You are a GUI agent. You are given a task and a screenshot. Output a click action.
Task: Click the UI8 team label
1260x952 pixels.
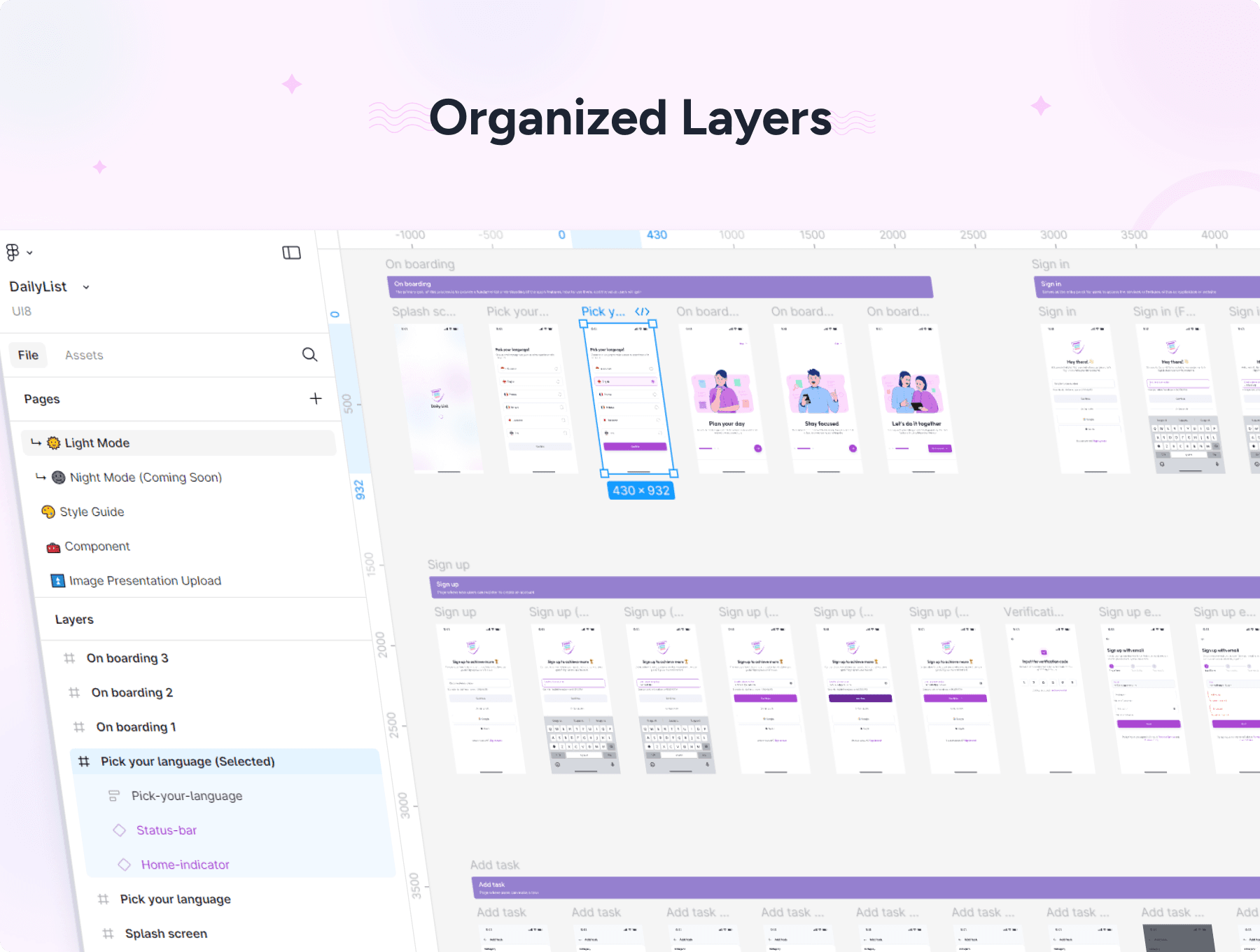(22, 311)
